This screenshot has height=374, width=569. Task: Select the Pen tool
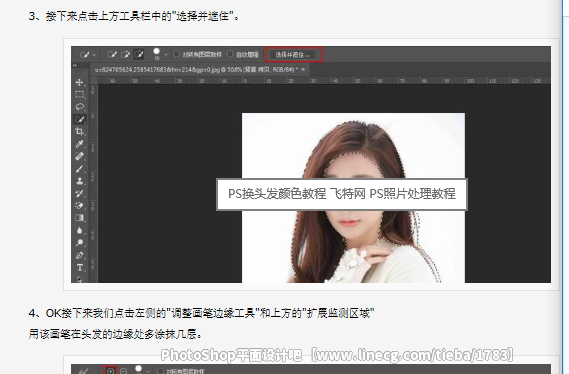(x=79, y=255)
